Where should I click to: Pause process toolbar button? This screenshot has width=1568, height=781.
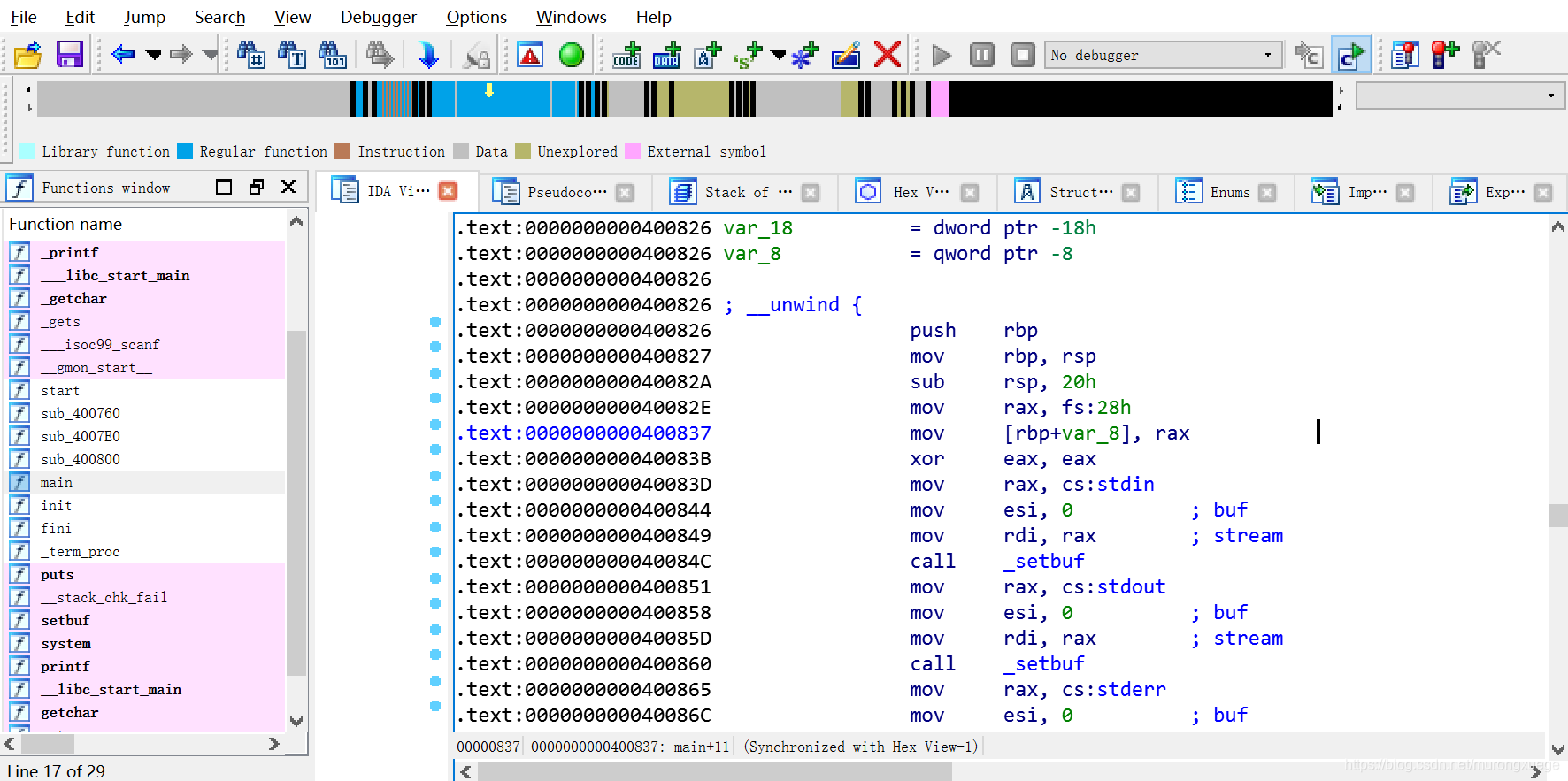pos(982,55)
